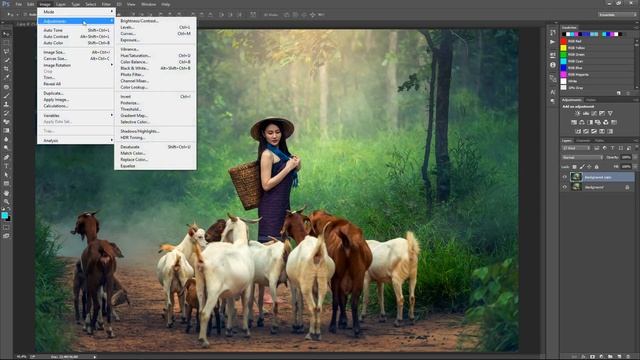
Task: Select the Brush tool
Action: pyautogui.click(x=6, y=96)
